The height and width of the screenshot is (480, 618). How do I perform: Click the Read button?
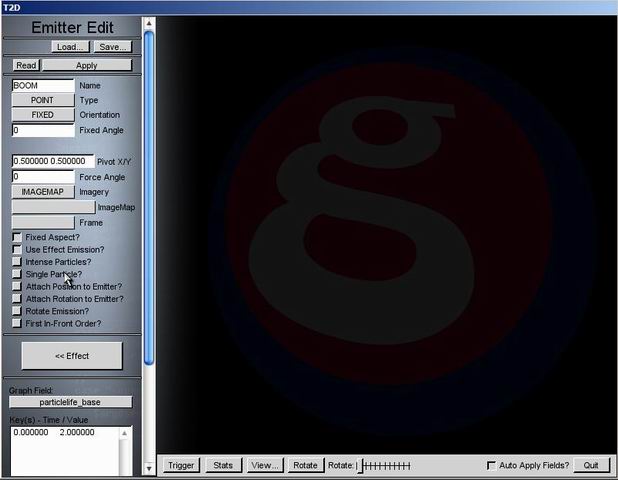point(26,65)
